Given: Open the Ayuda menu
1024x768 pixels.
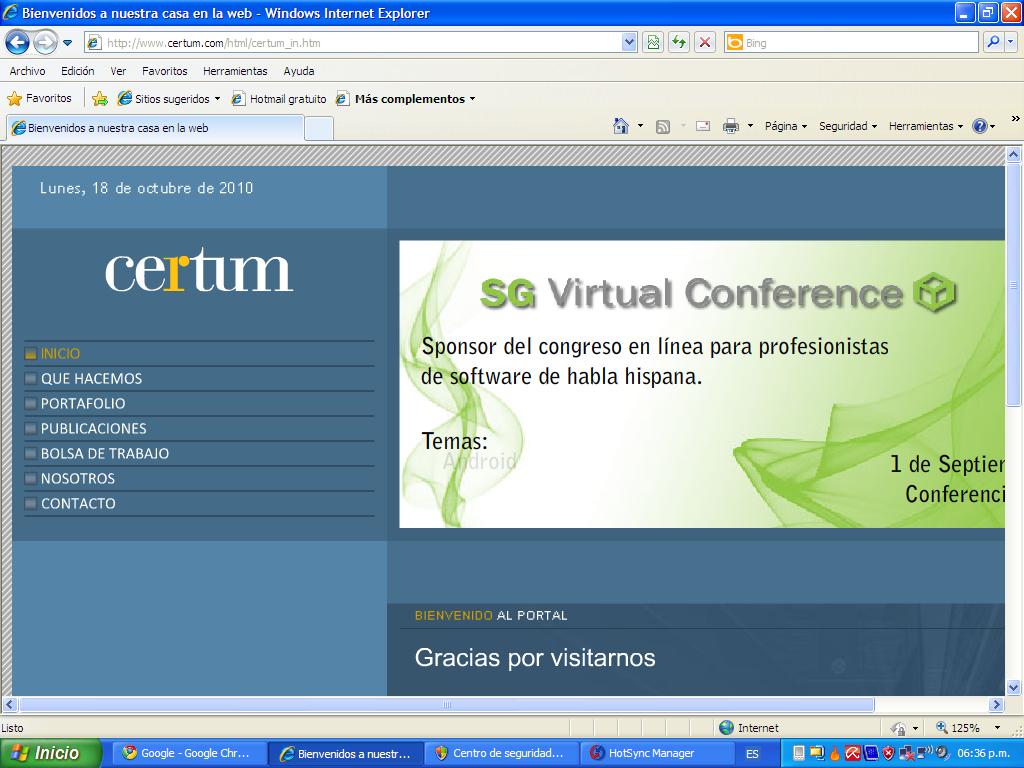Looking at the screenshot, I should 298,71.
